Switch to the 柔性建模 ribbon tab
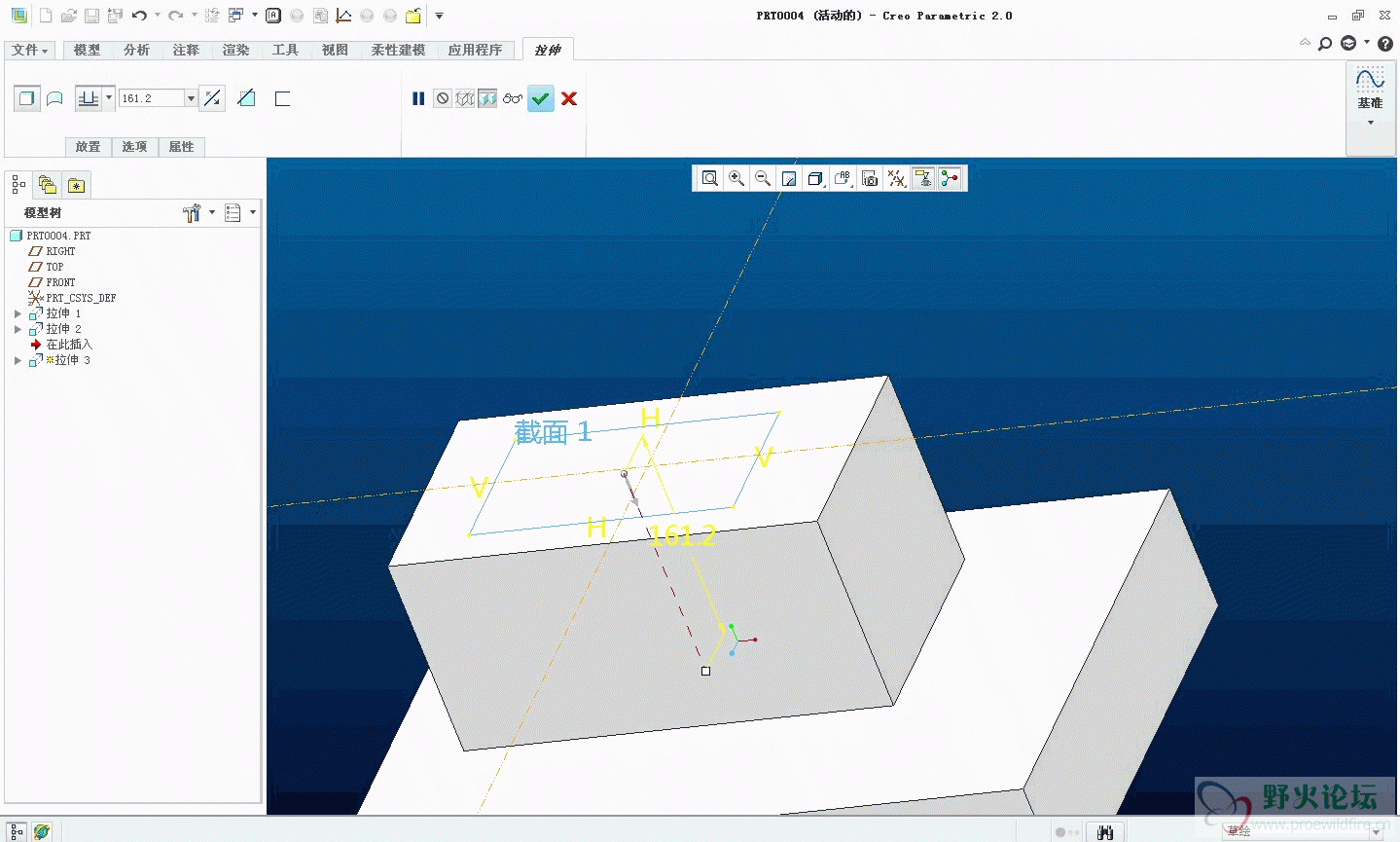The width and height of the screenshot is (1400, 842). pos(398,50)
